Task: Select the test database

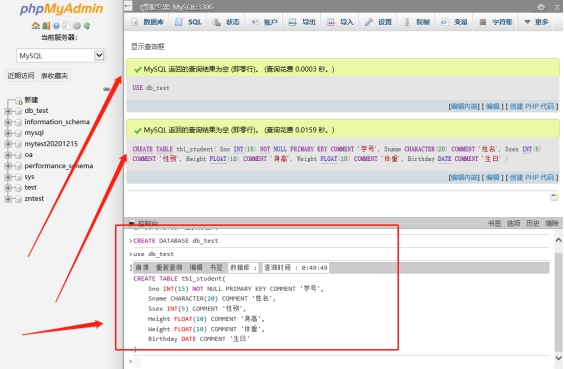Action: (x=31, y=188)
